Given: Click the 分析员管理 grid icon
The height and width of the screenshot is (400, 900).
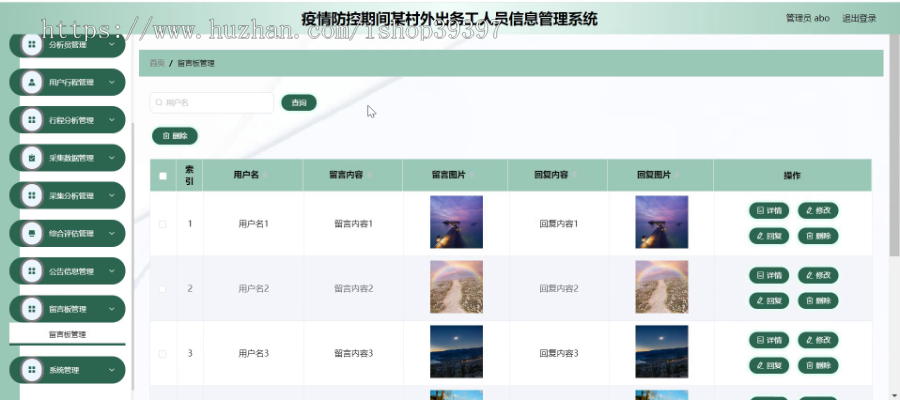Looking at the screenshot, I should [32, 45].
